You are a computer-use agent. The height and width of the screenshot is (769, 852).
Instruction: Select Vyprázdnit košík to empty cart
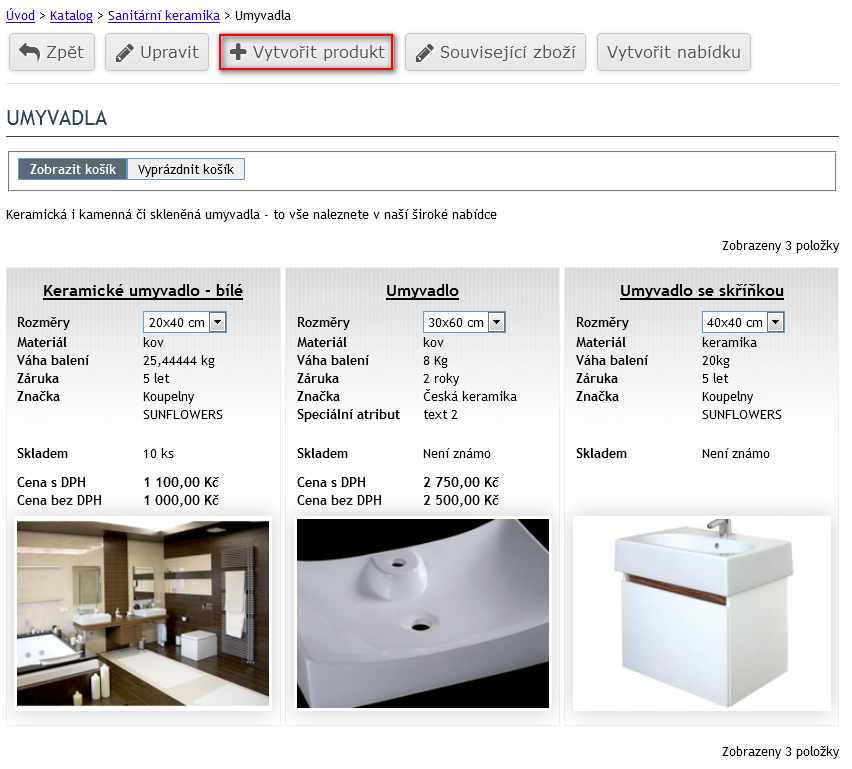(x=186, y=169)
